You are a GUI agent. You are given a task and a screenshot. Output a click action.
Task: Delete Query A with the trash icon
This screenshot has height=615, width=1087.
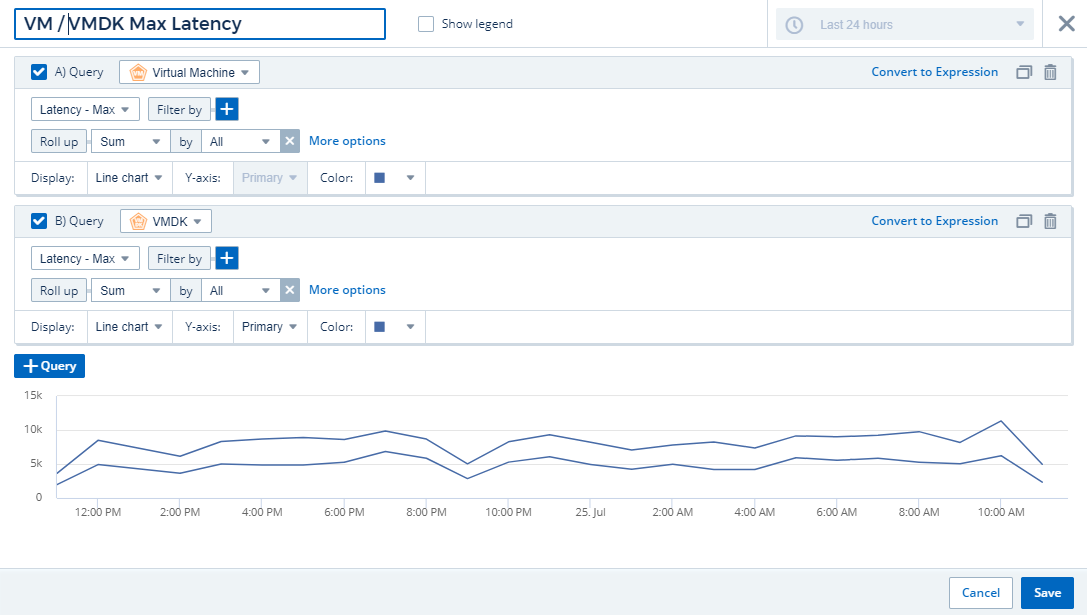[x=1050, y=72]
